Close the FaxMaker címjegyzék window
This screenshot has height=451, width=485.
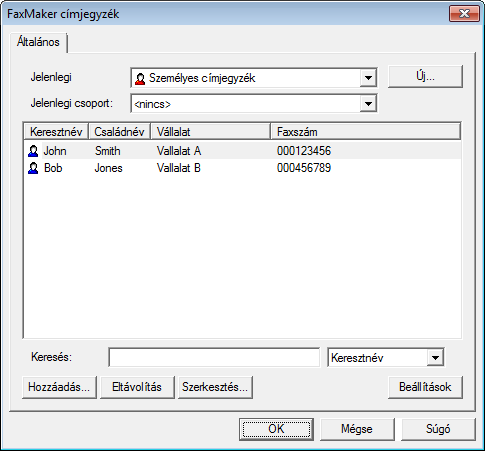click(x=464, y=14)
